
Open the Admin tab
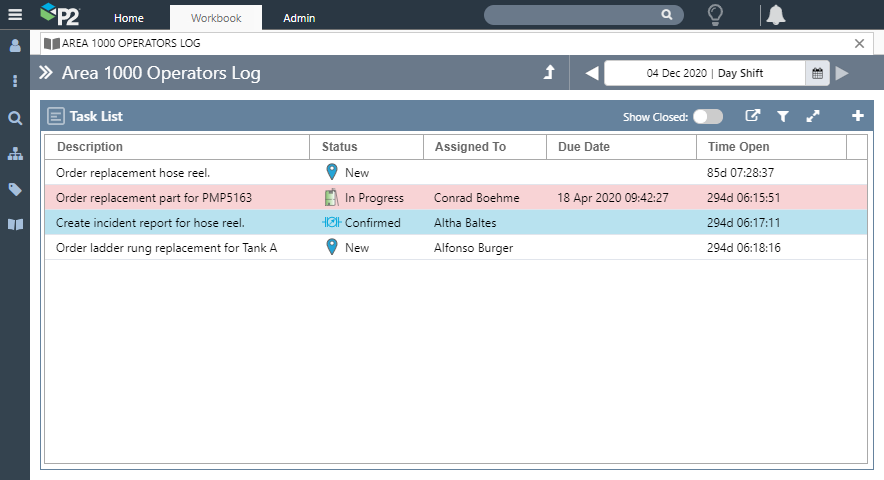pyautogui.click(x=299, y=18)
